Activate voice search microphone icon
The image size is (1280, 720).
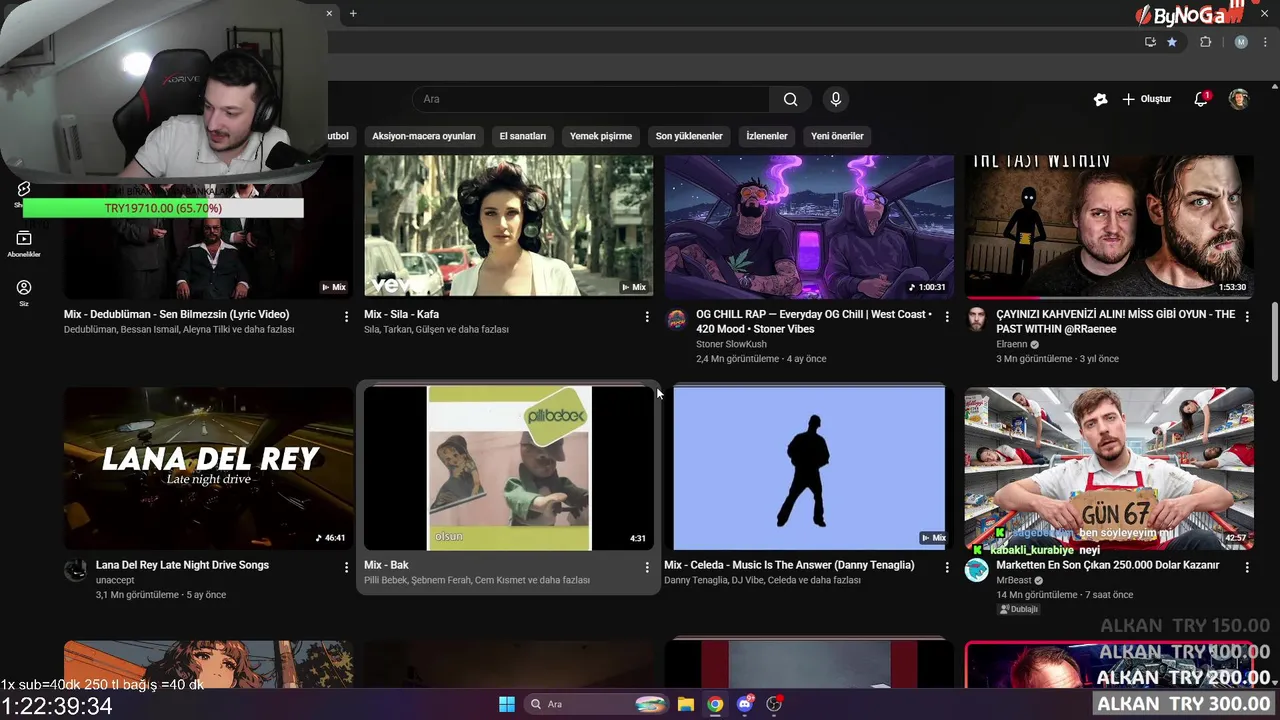click(x=836, y=99)
